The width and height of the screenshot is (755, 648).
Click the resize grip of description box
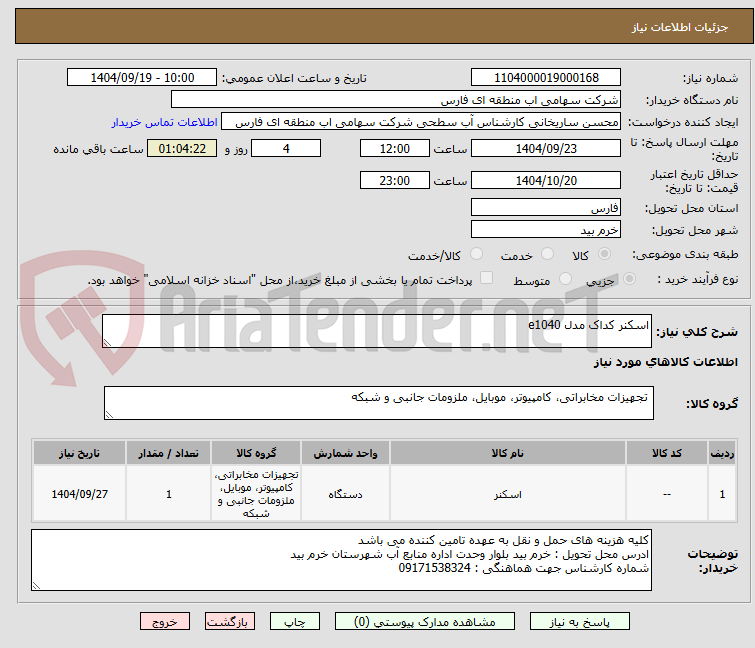click(x=107, y=343)
